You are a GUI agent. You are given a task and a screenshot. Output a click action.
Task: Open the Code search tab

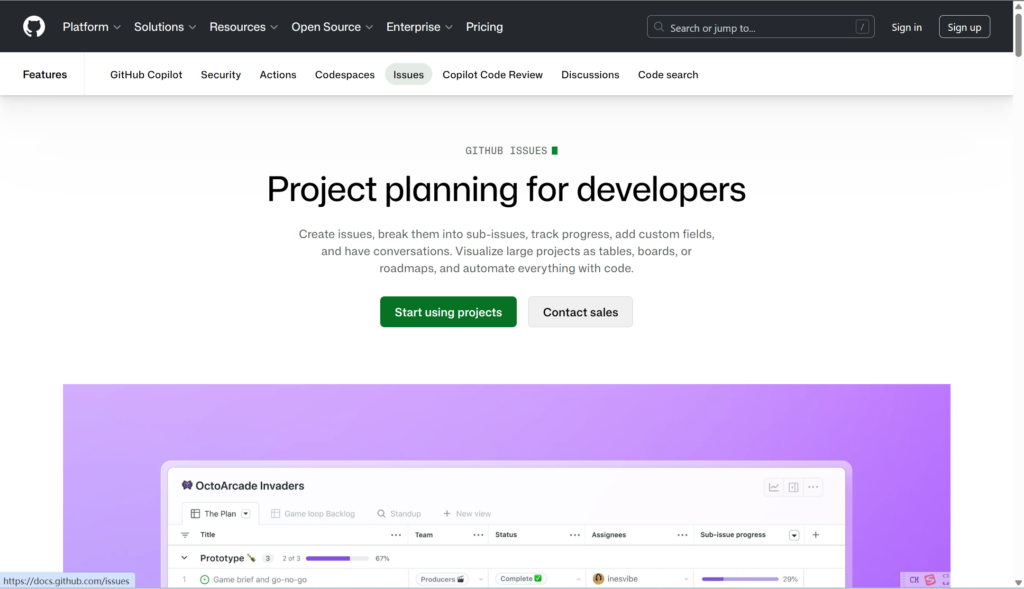tap(667, 74)
